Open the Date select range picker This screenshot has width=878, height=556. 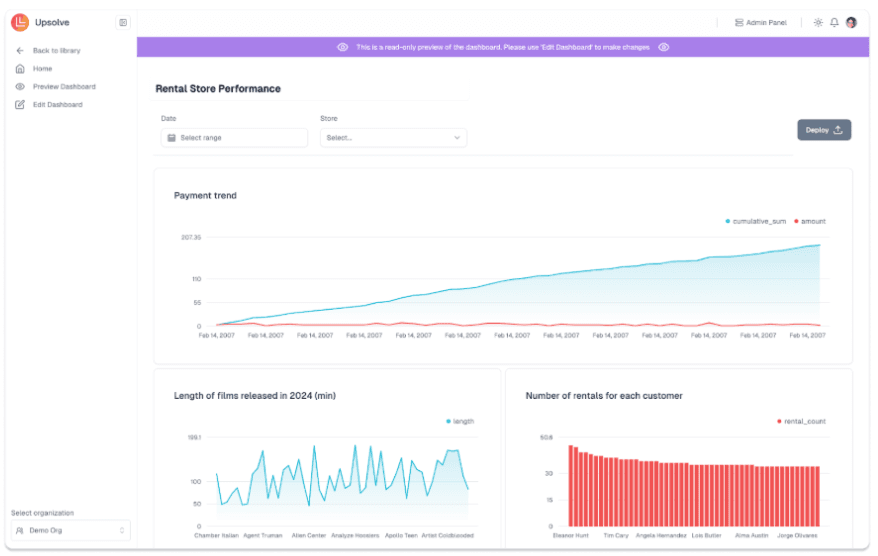[x=234, y=138]
